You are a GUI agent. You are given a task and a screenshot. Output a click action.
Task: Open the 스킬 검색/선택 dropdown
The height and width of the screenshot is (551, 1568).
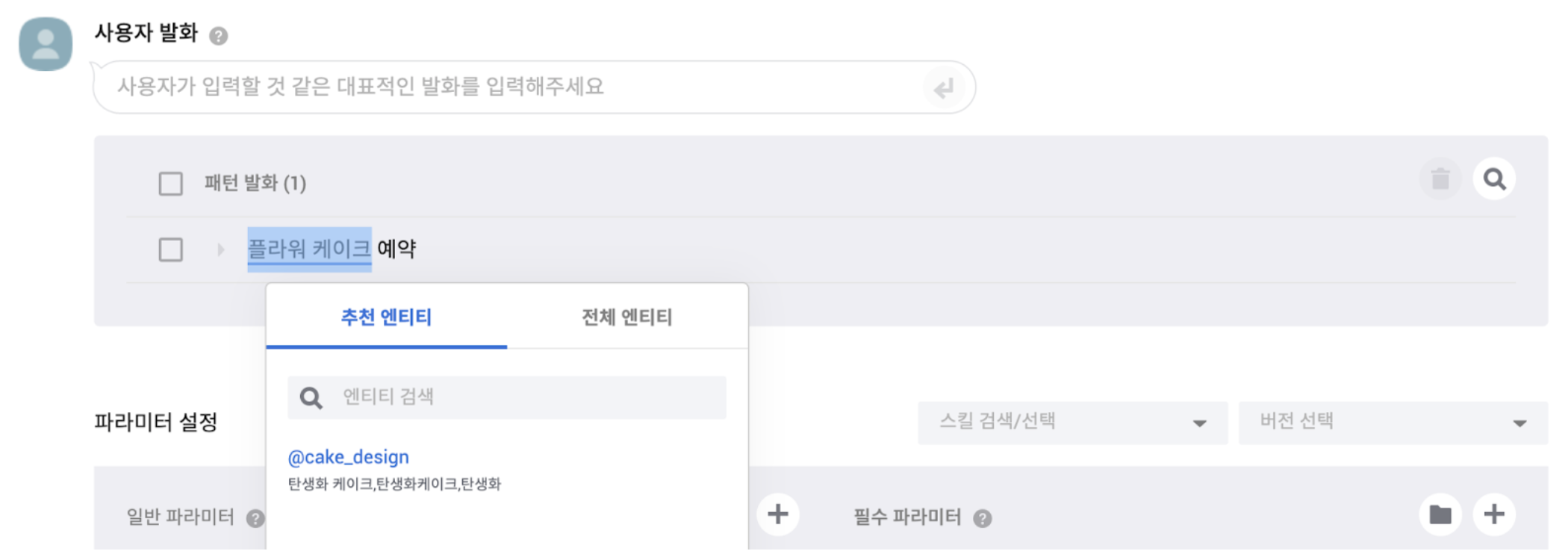1072,423
